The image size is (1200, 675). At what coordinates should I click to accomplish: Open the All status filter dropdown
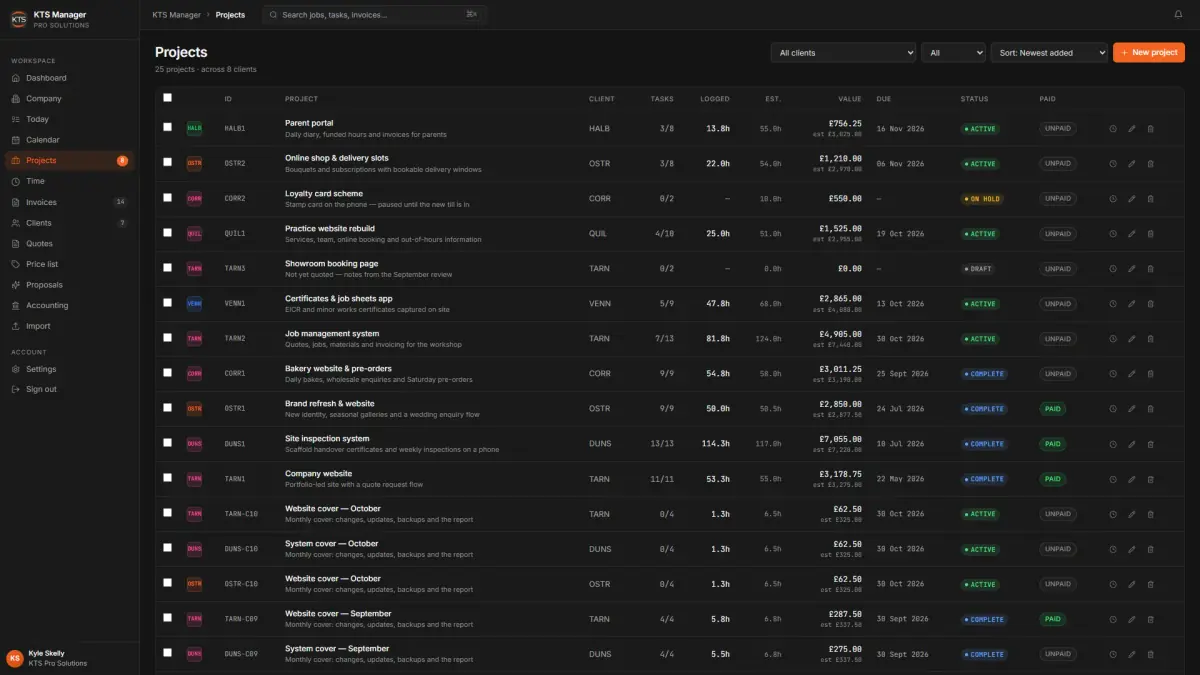[953, 53]
